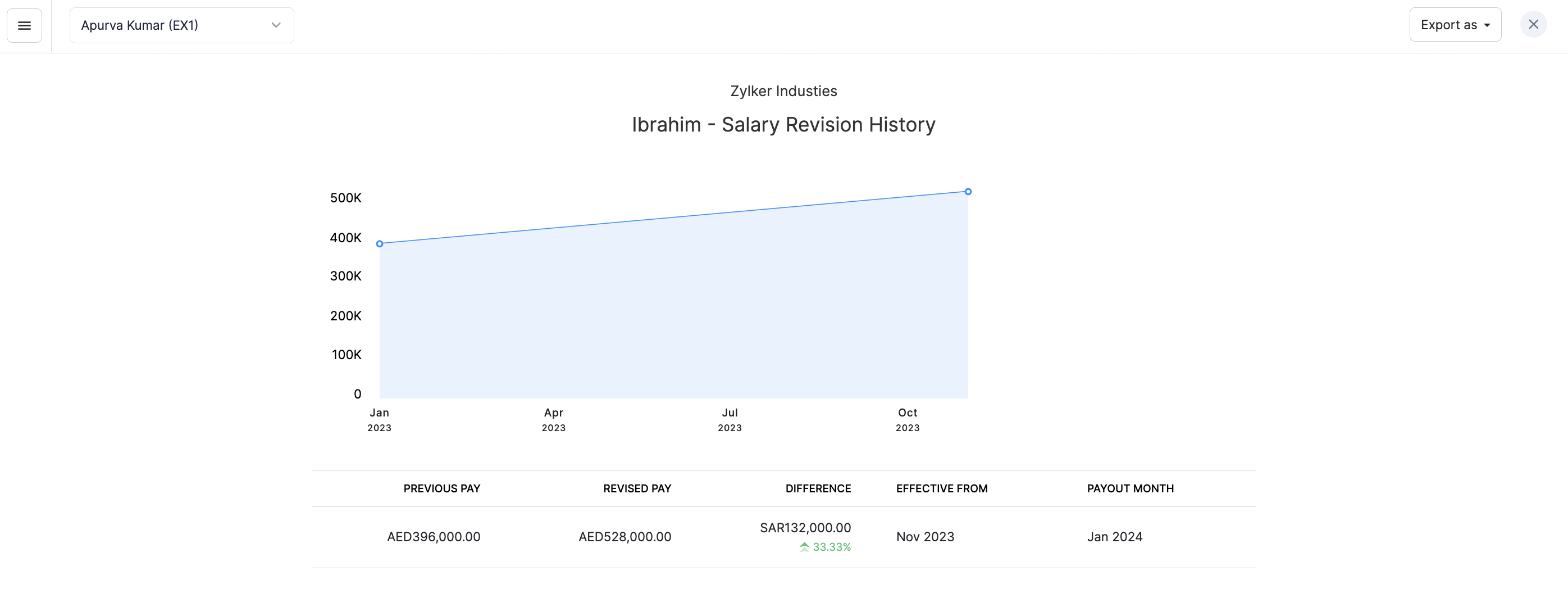Click the PAYOUT MONTH column header

1130,488
